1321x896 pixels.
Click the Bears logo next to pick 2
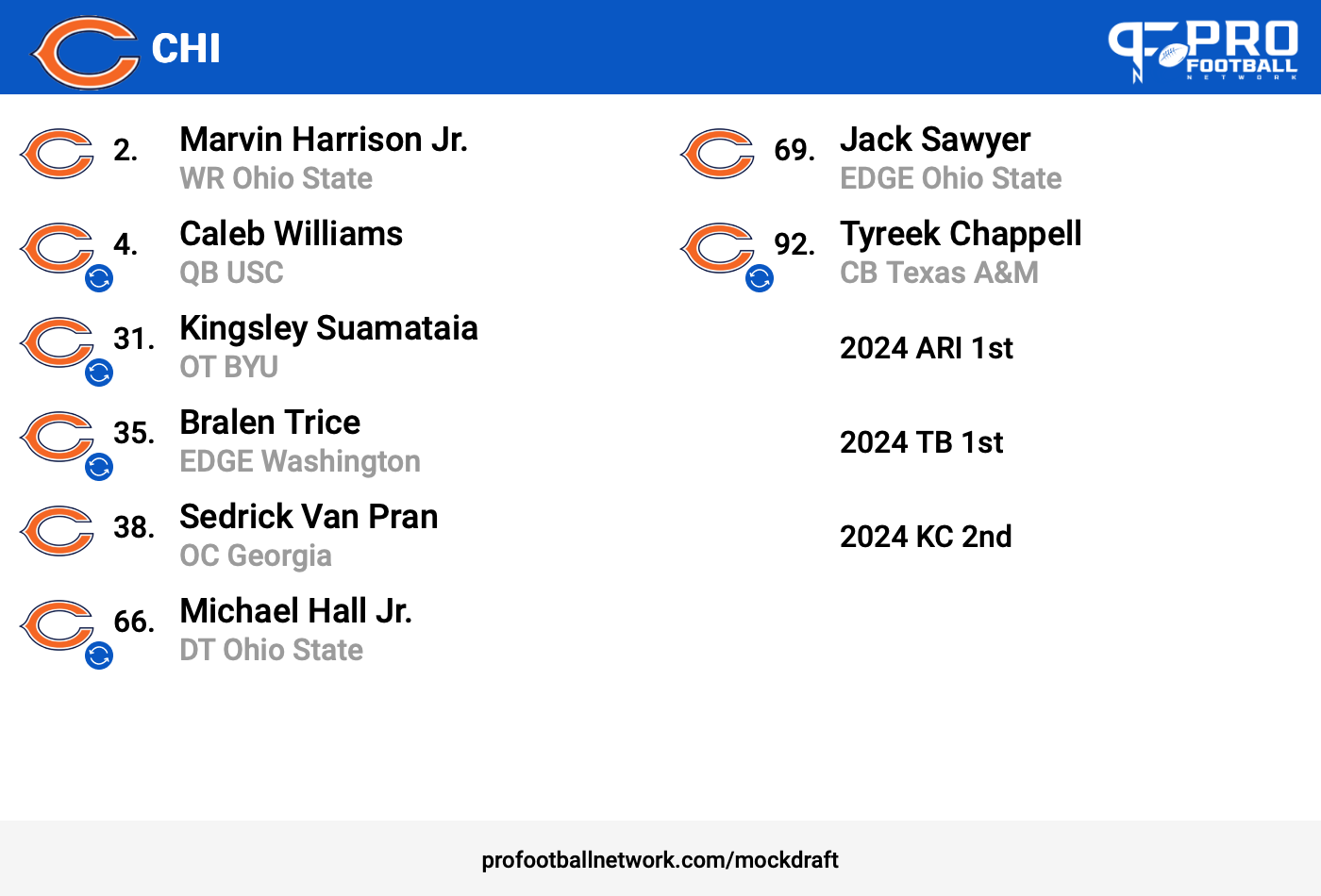click(x=57, y=153)
